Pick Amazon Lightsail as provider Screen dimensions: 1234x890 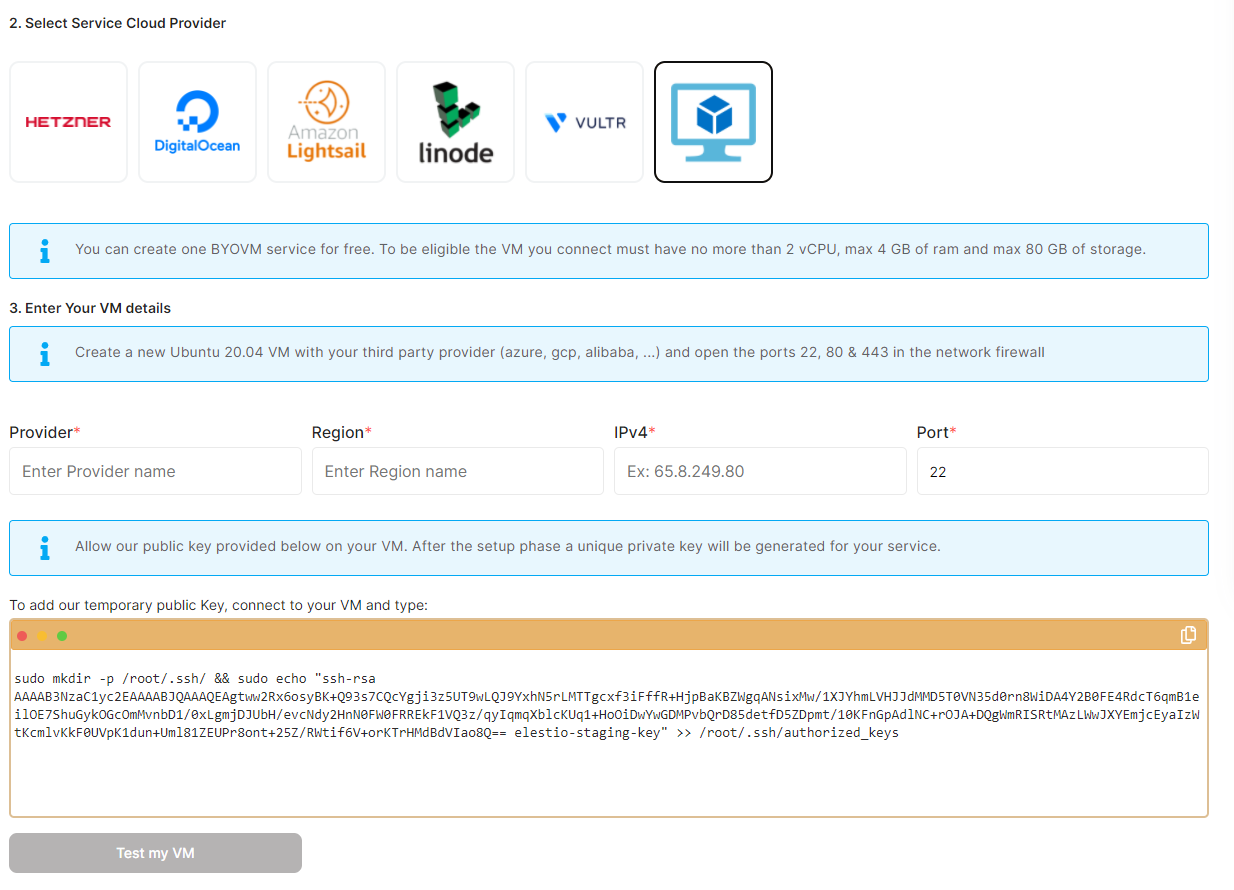point(326,122)
